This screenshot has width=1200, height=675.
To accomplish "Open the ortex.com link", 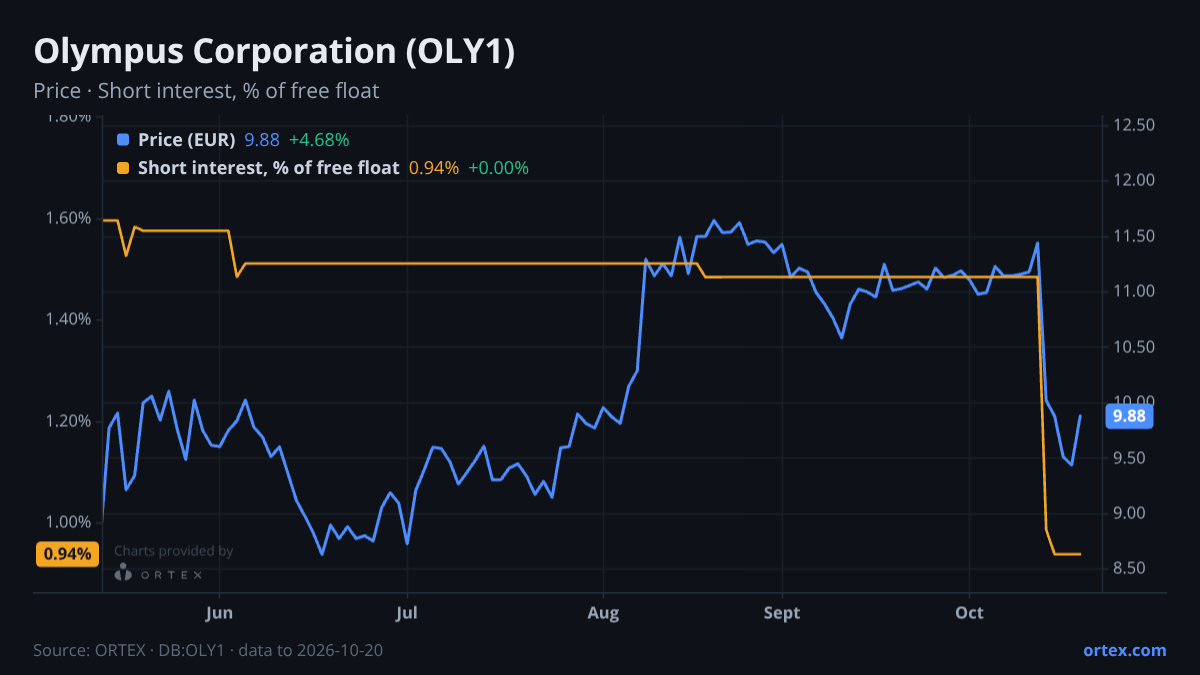I will [x=1124, y=650].
